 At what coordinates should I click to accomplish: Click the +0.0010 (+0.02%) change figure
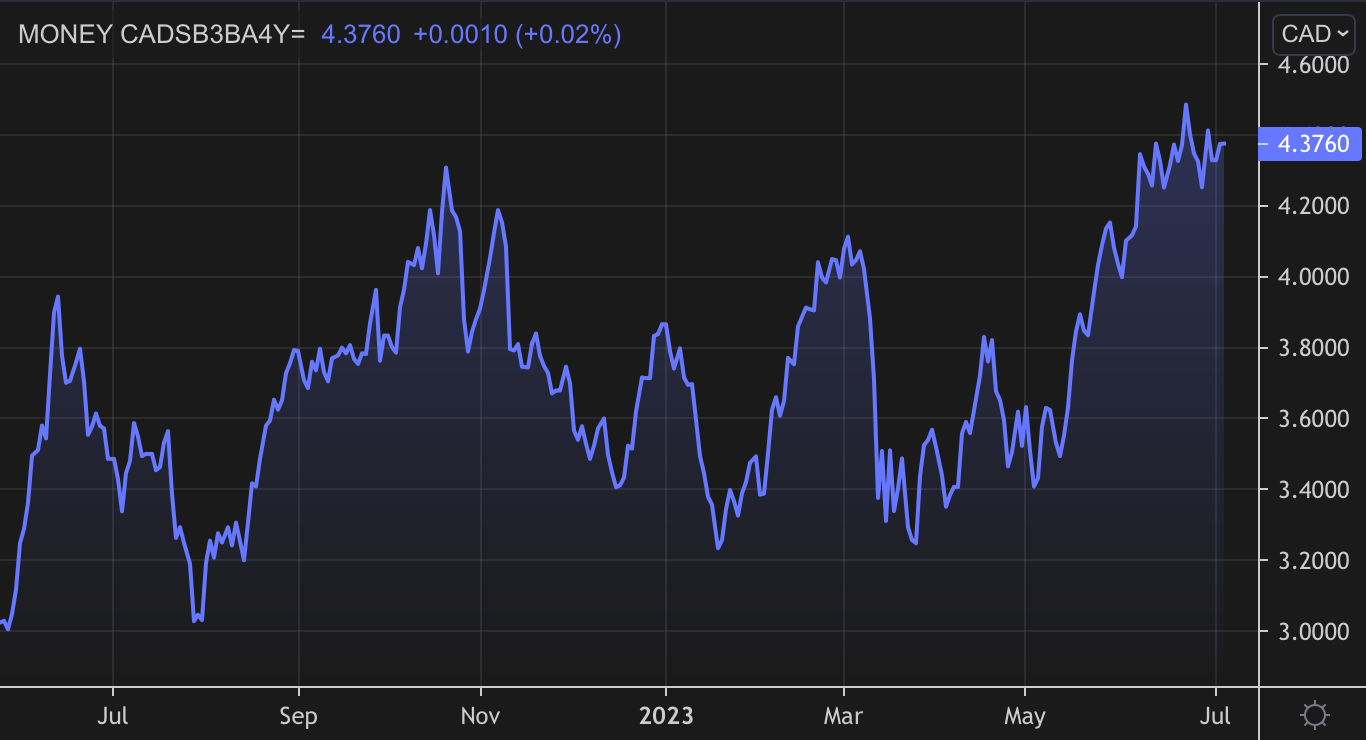point(515,34)
